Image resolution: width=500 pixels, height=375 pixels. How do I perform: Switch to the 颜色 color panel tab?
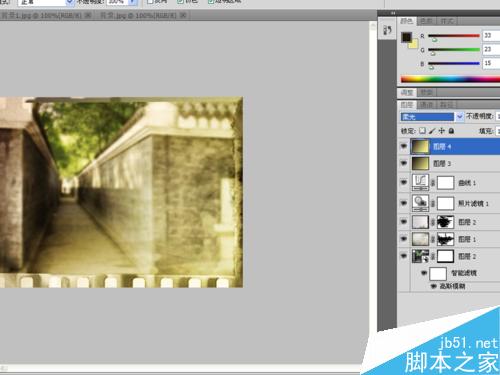(x=407, y=21)
